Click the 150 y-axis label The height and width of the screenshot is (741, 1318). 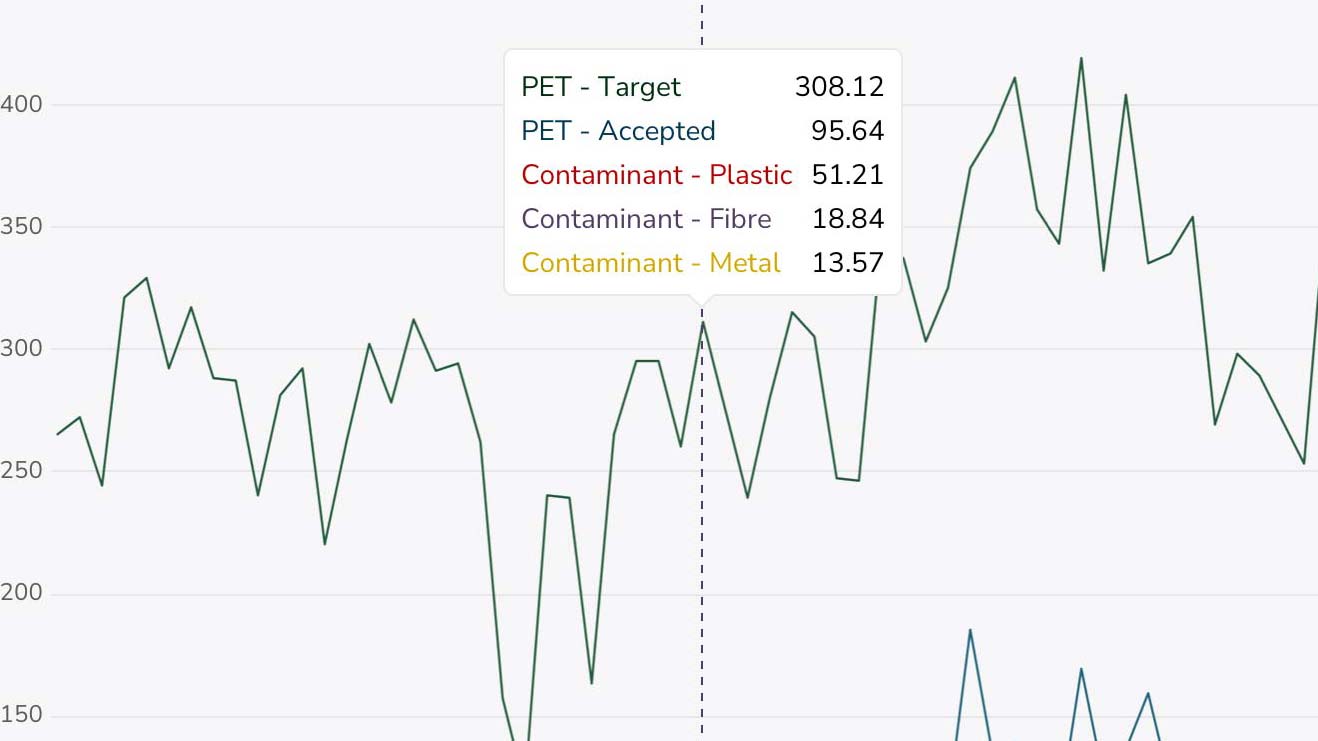pyautogui.click(x=20, y=716)
